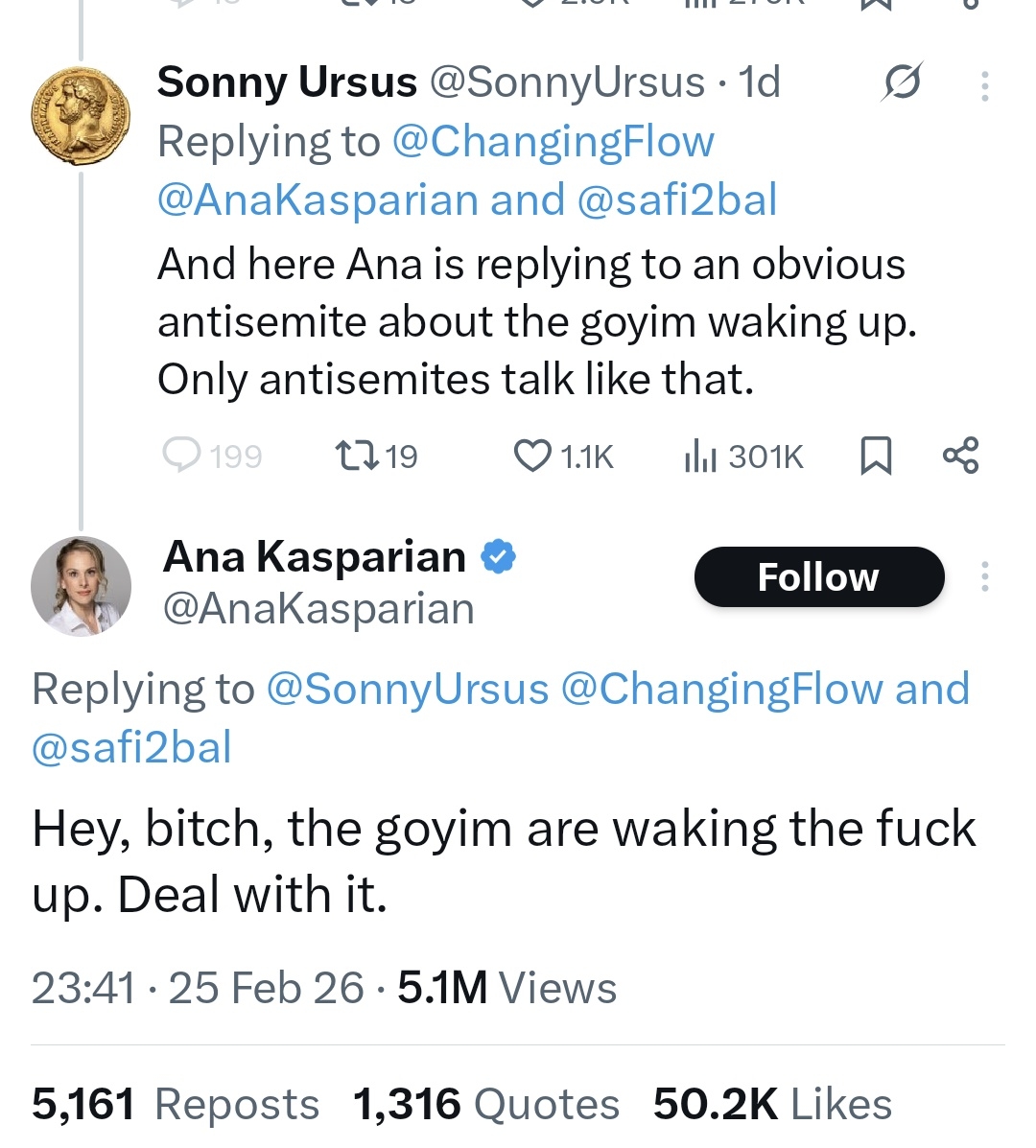Tap Ana Kasparian's blue verified badge

click(498, 557)
